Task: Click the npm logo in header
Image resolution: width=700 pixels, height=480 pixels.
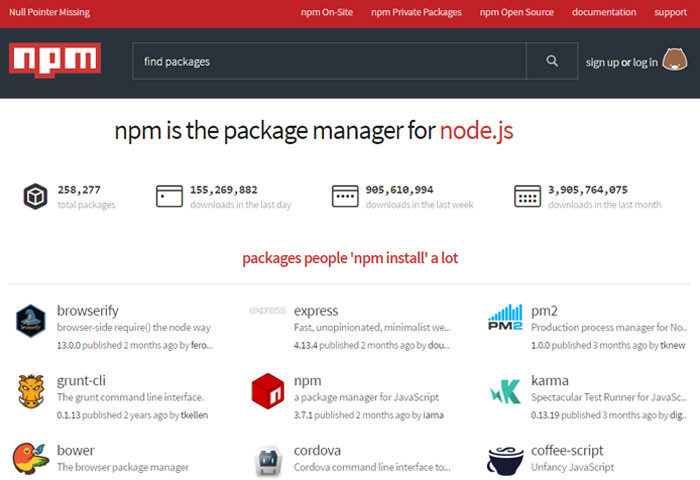Action: click(x=55, y=60)
